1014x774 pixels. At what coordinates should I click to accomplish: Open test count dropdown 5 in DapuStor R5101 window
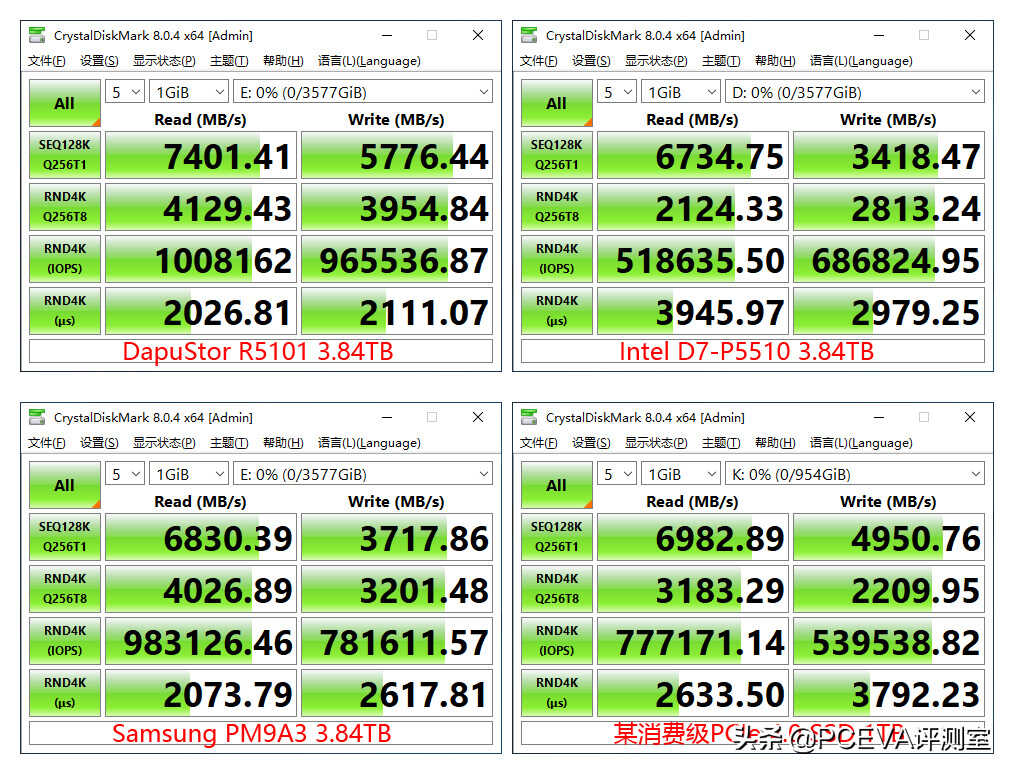point(125,92)
